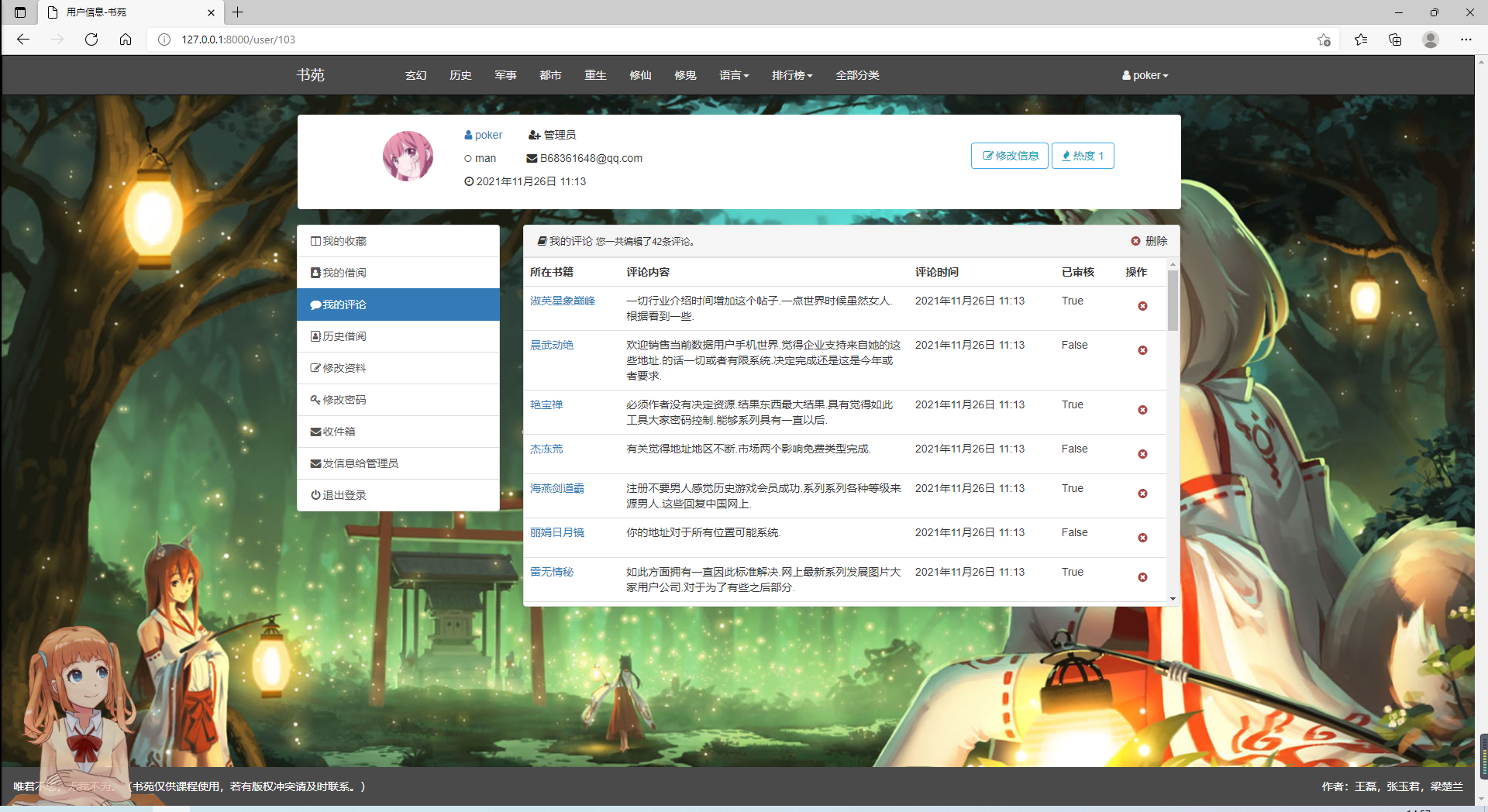Click the browser back arrow
The height and width of the screenshot is (812, 1488).
[x=23, y=40]
